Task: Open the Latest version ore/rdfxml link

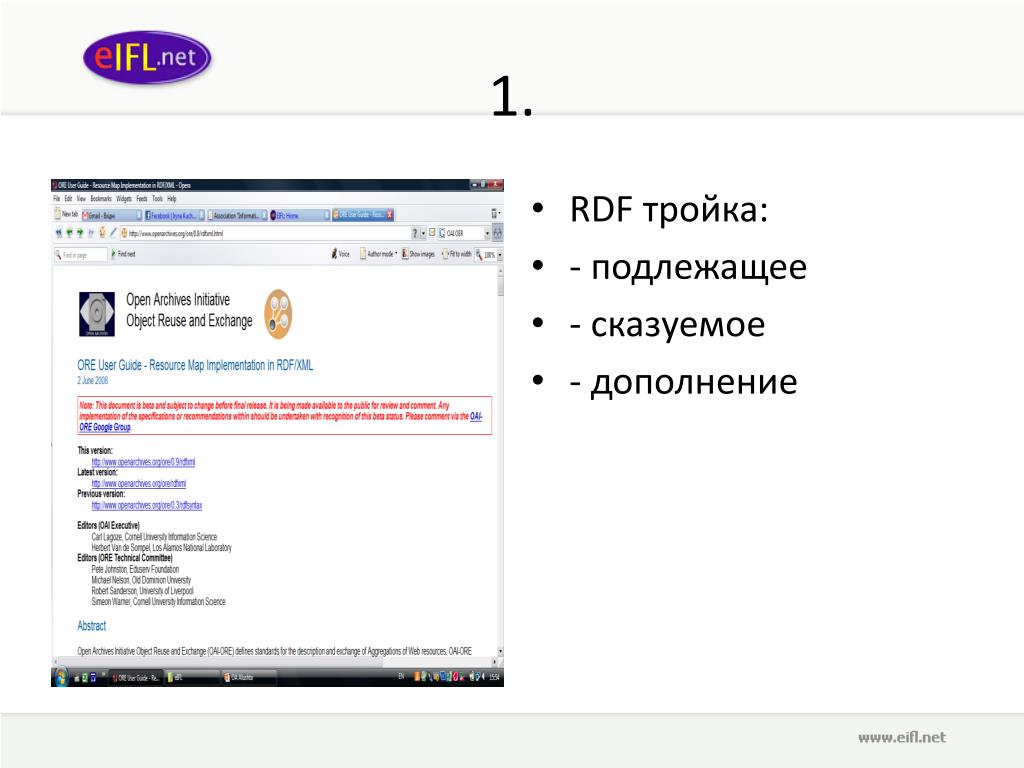Action: pyautogui.click(x=138, y=483)
